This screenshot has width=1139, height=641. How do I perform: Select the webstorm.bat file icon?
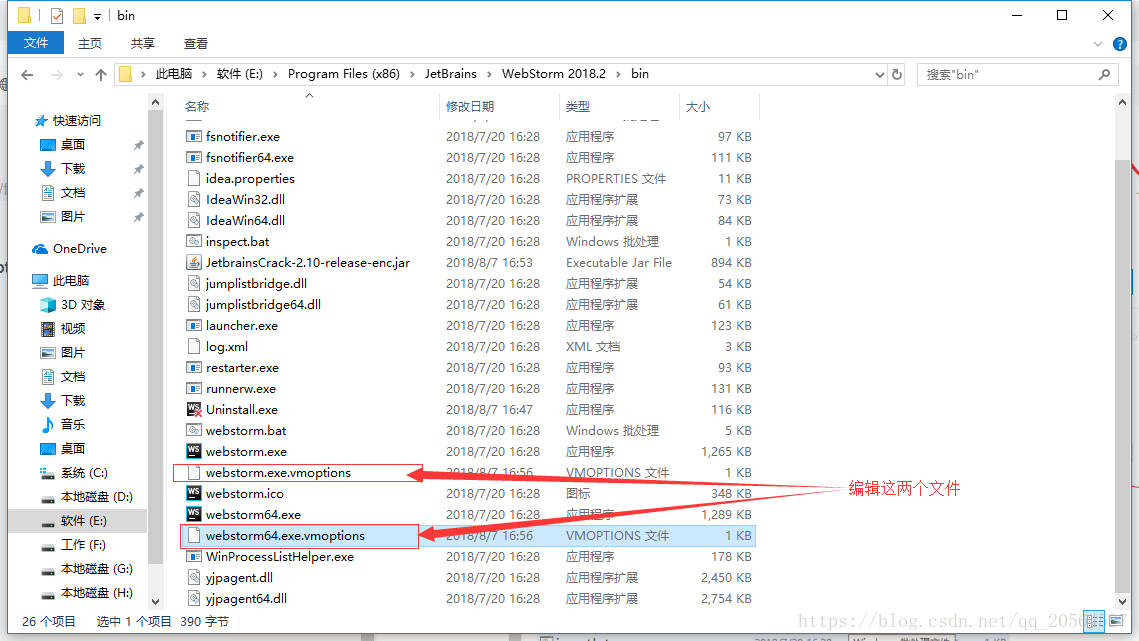click(193, 430)
